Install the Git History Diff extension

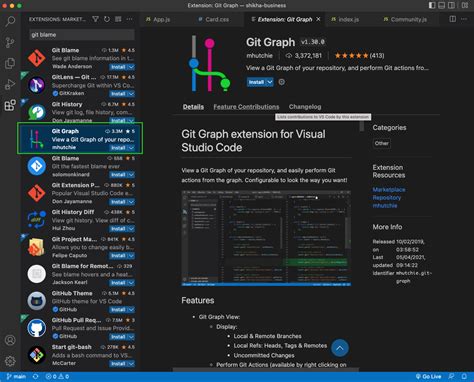[x=118, y=229]
